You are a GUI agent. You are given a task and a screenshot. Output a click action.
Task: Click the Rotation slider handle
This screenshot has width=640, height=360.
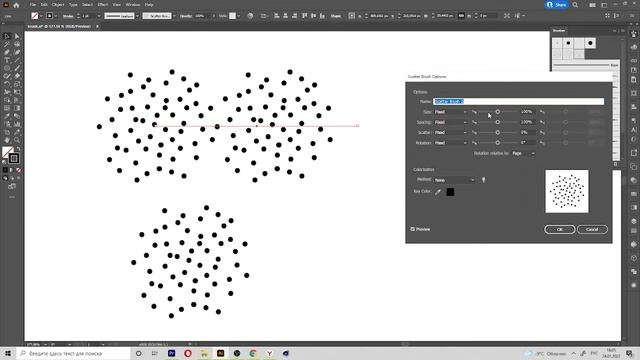[498, 143]
